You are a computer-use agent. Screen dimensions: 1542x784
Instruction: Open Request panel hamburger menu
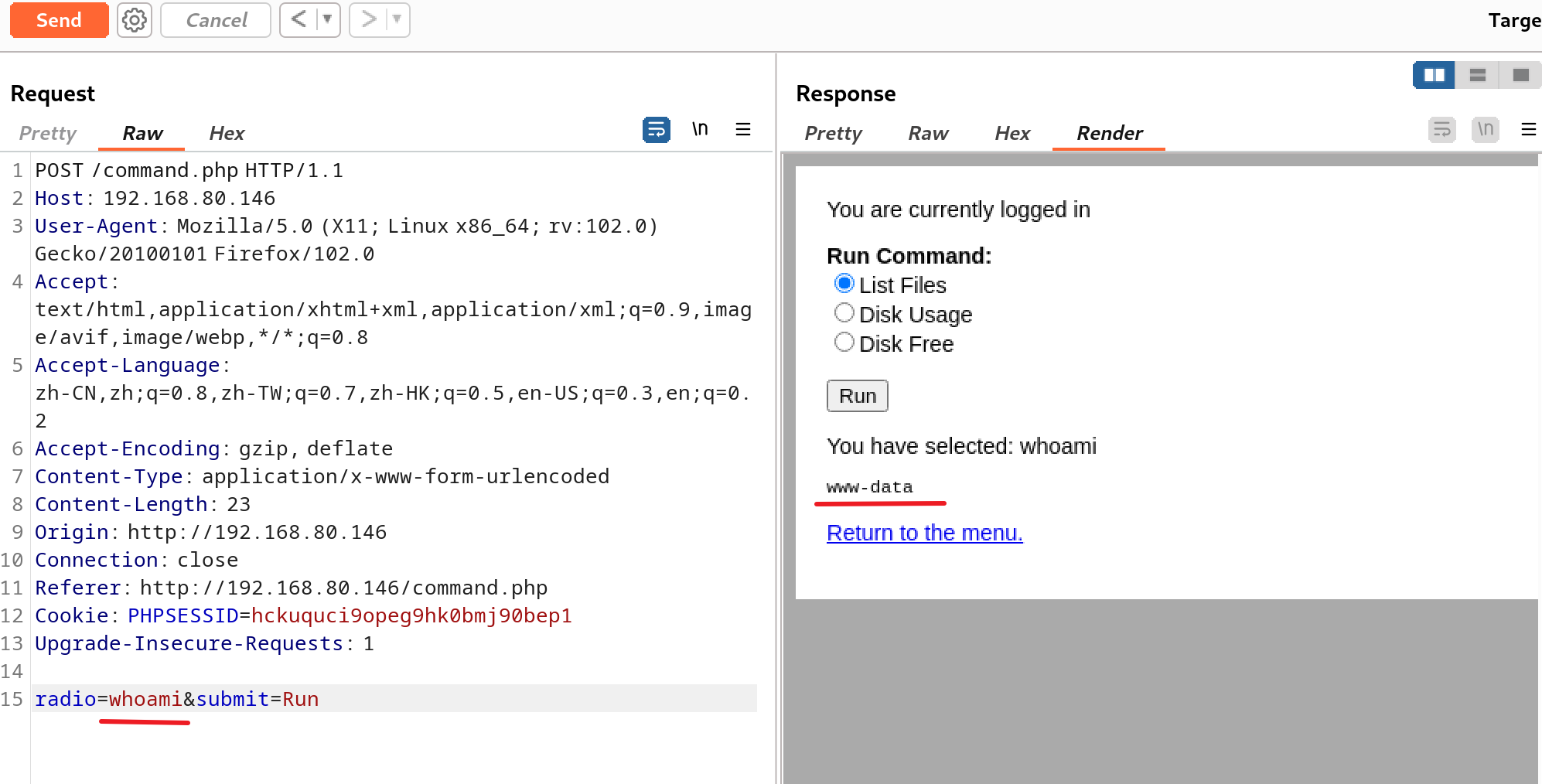[743, 129]
